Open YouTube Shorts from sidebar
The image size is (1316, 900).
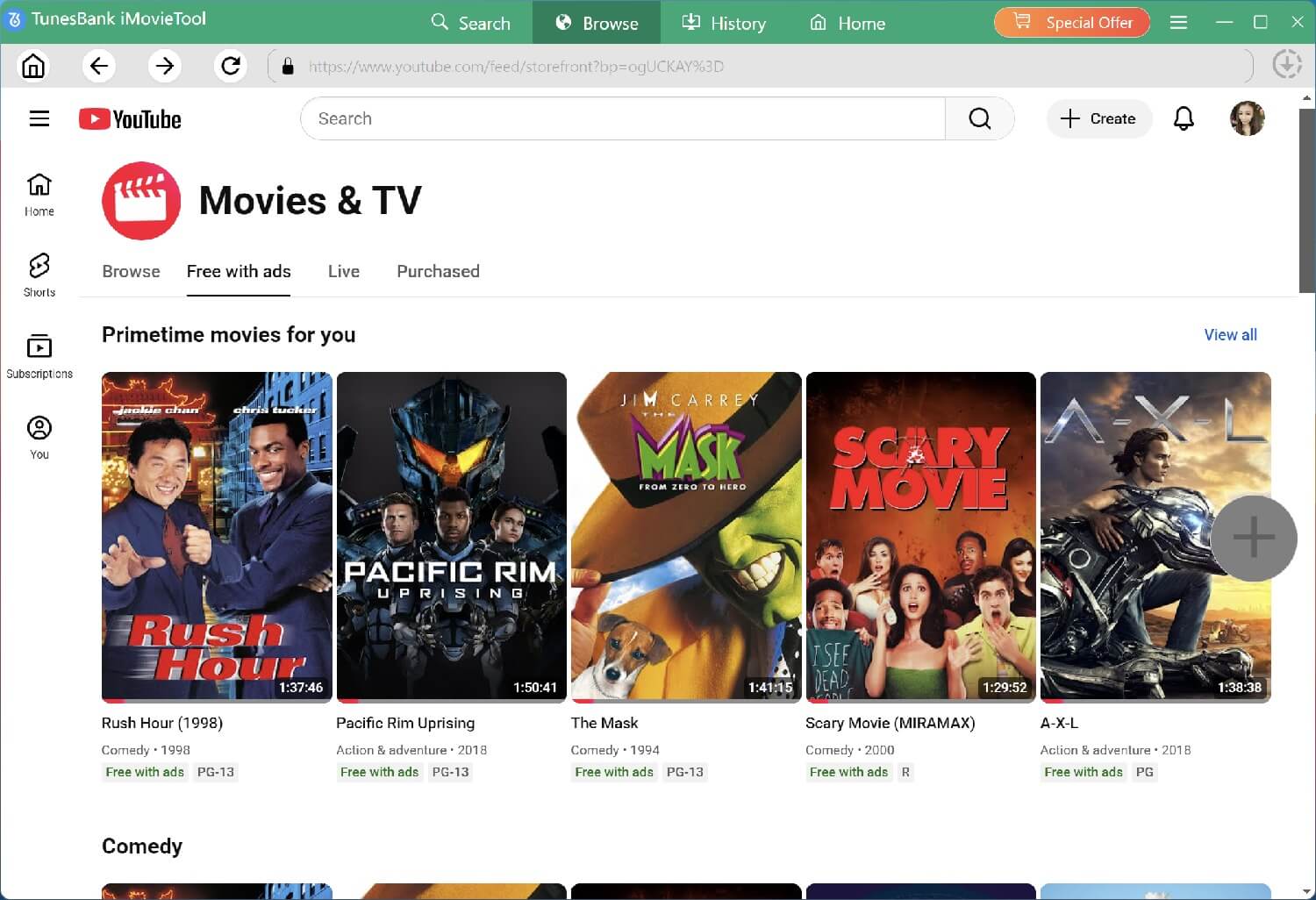39,273
